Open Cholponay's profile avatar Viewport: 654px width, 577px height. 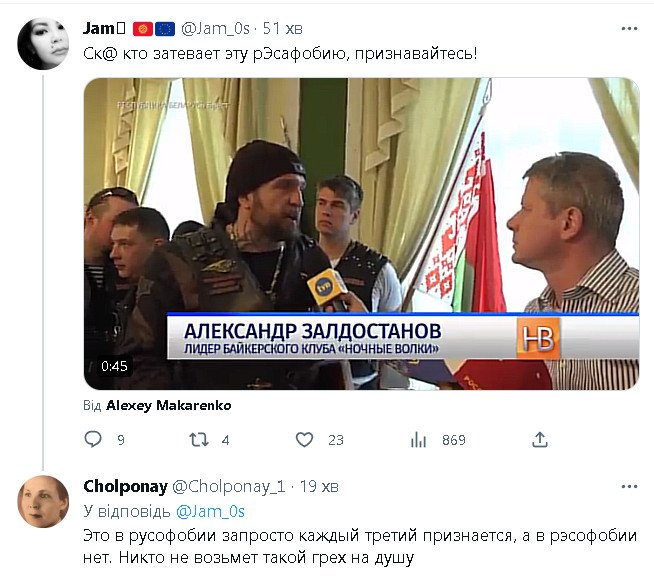(43, 501)
